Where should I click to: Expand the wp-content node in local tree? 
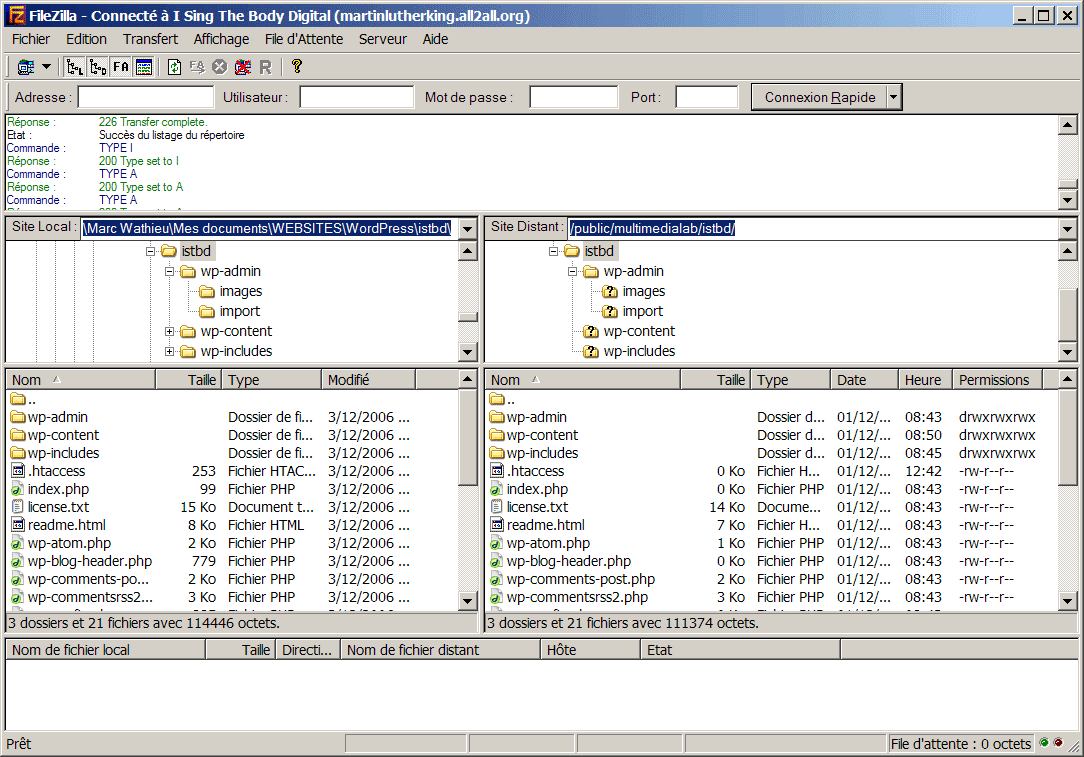click(169, 331)
